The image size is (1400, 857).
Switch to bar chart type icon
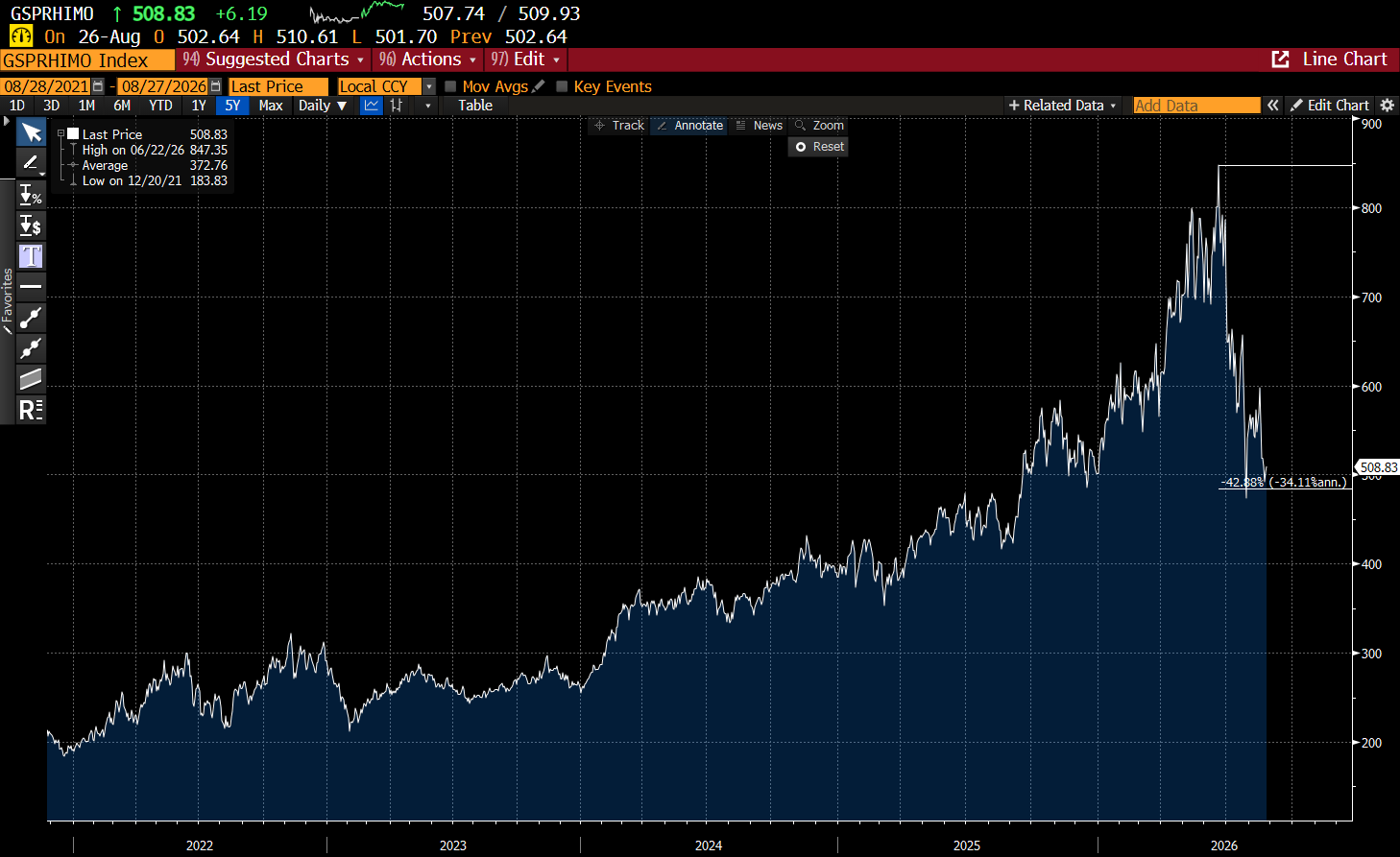pos(397,106)
